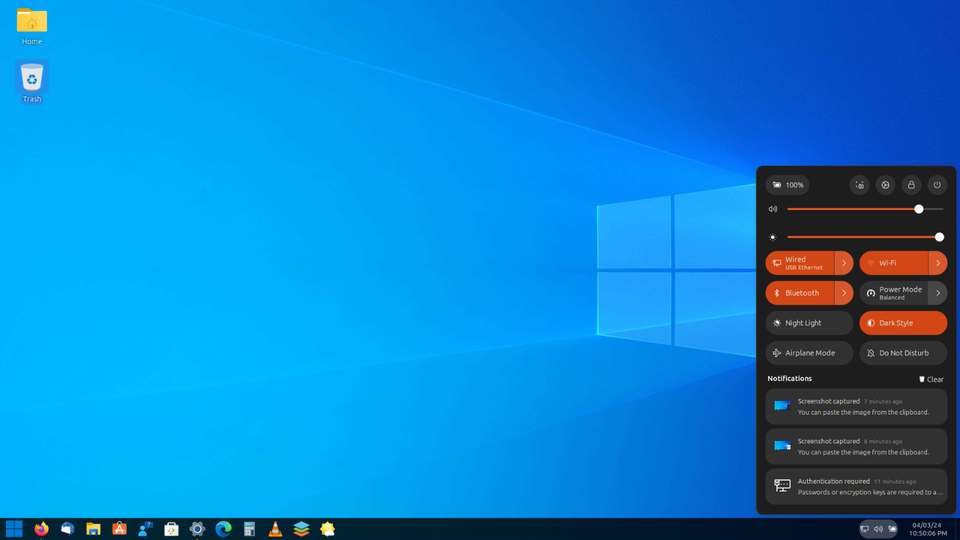Open the stacked layers app icon
This screenshot has width=960, height=540.
(301, 528)
